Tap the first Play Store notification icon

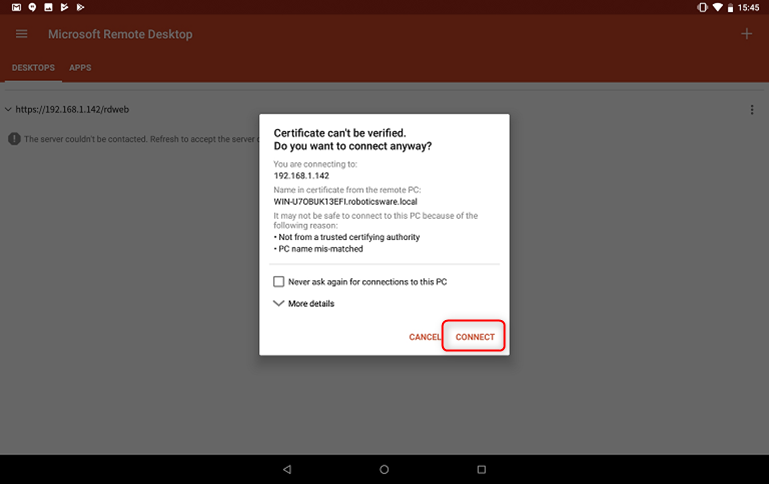point(64,7)
